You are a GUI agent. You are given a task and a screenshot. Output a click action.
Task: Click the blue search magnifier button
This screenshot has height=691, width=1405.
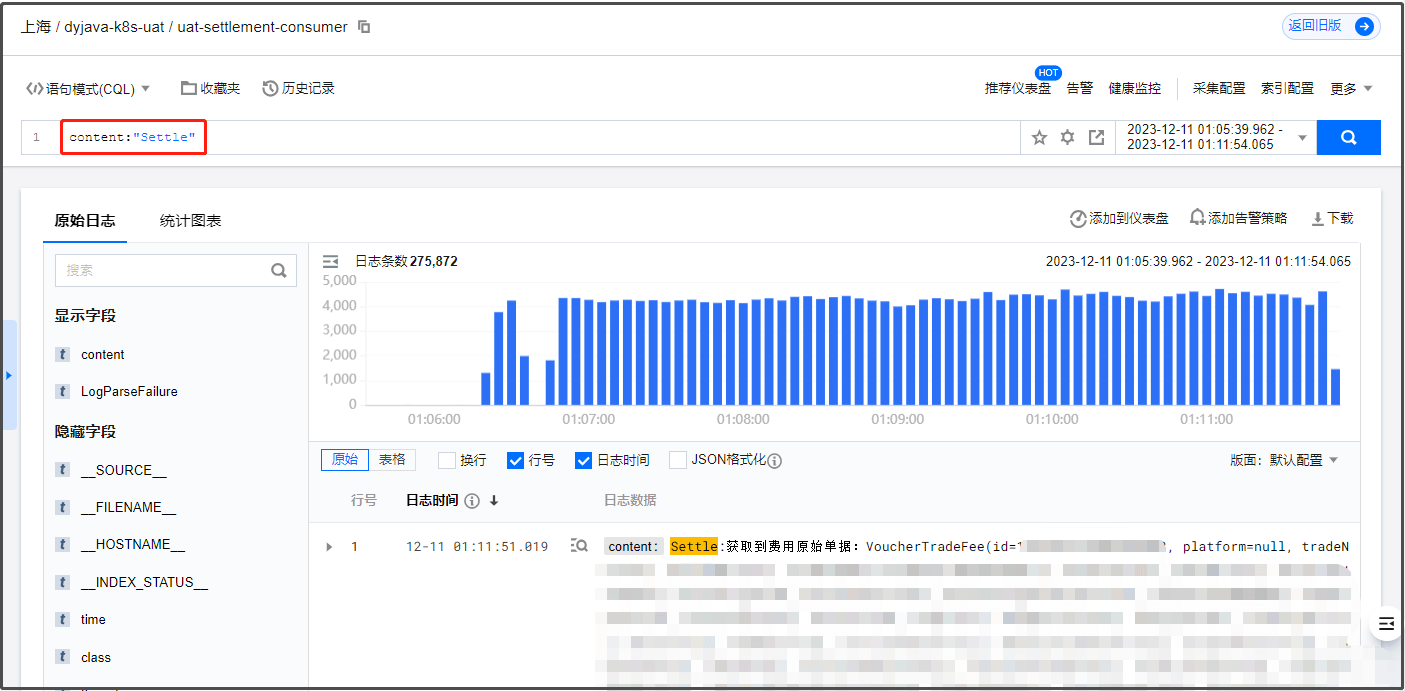[x=1348, y=138]
